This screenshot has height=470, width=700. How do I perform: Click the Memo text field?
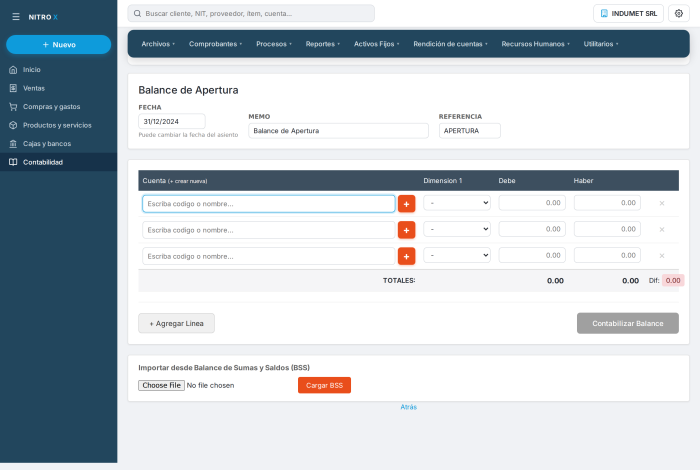[x=338, y=131]
